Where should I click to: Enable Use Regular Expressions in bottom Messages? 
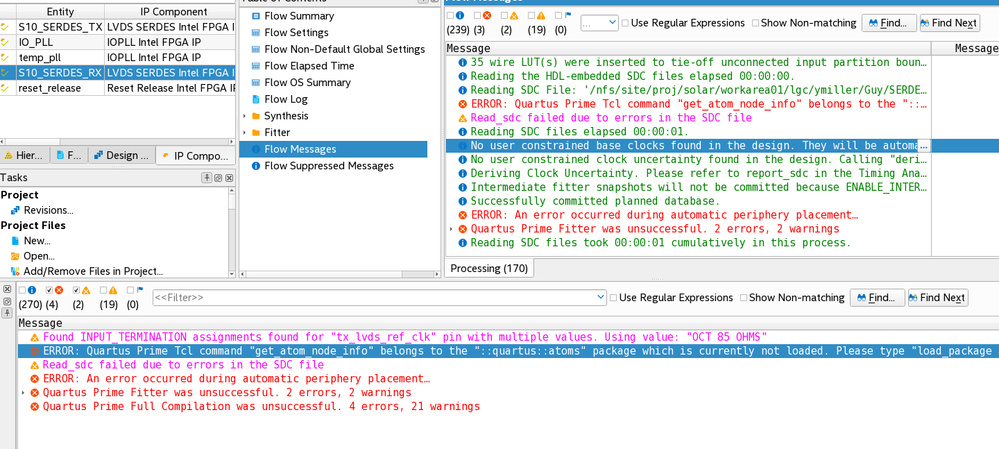coord(615,298)
